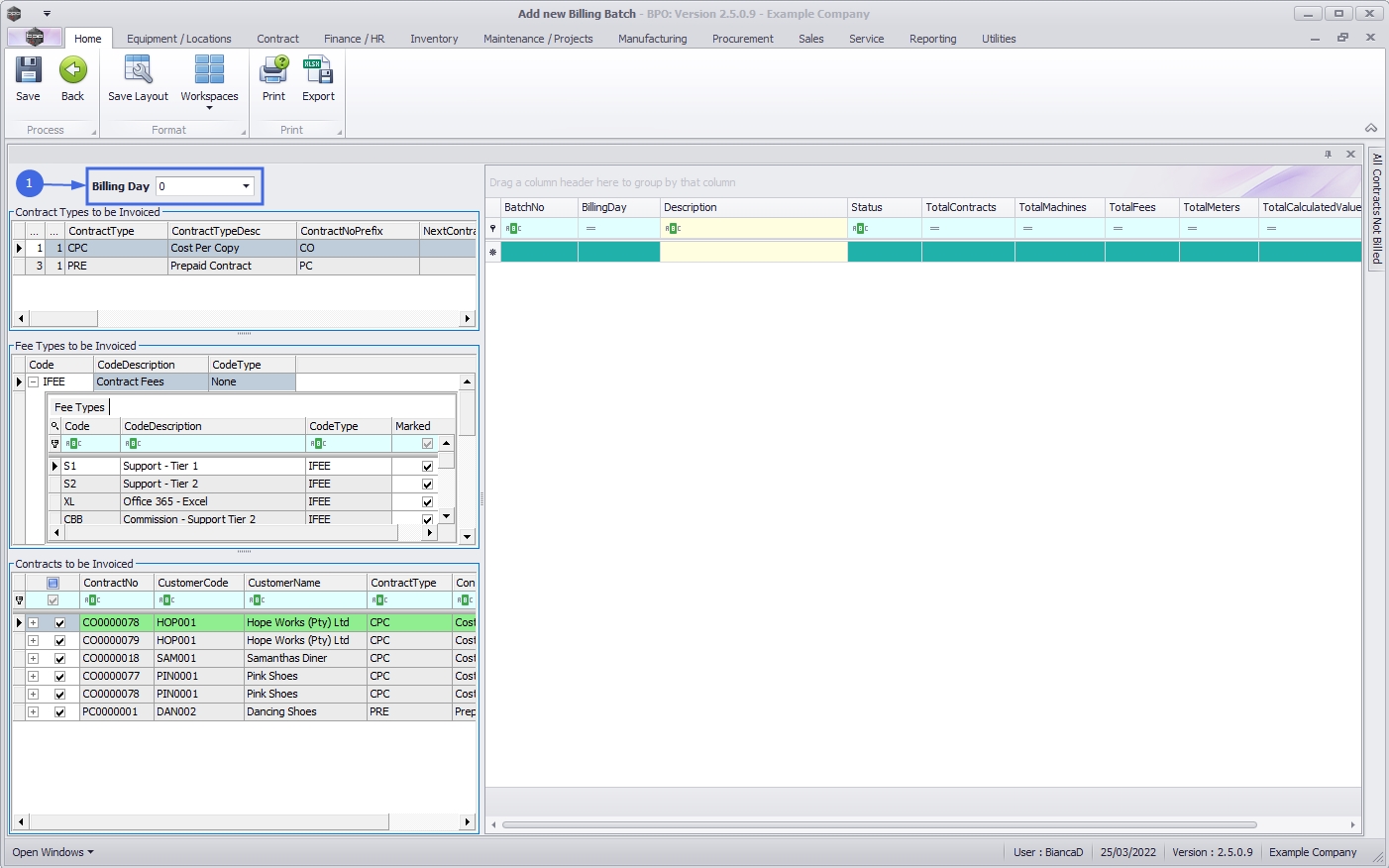Click the Save Layout icon
This screenshot has height=868, width=1389.
[x=138, y=71]
